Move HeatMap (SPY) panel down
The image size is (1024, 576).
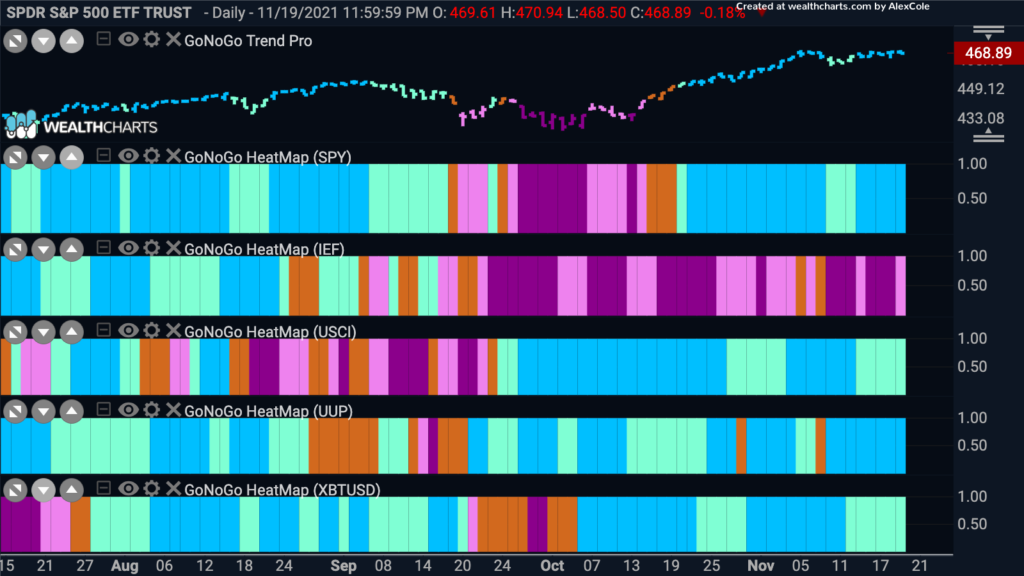click(x=43, y=157)
